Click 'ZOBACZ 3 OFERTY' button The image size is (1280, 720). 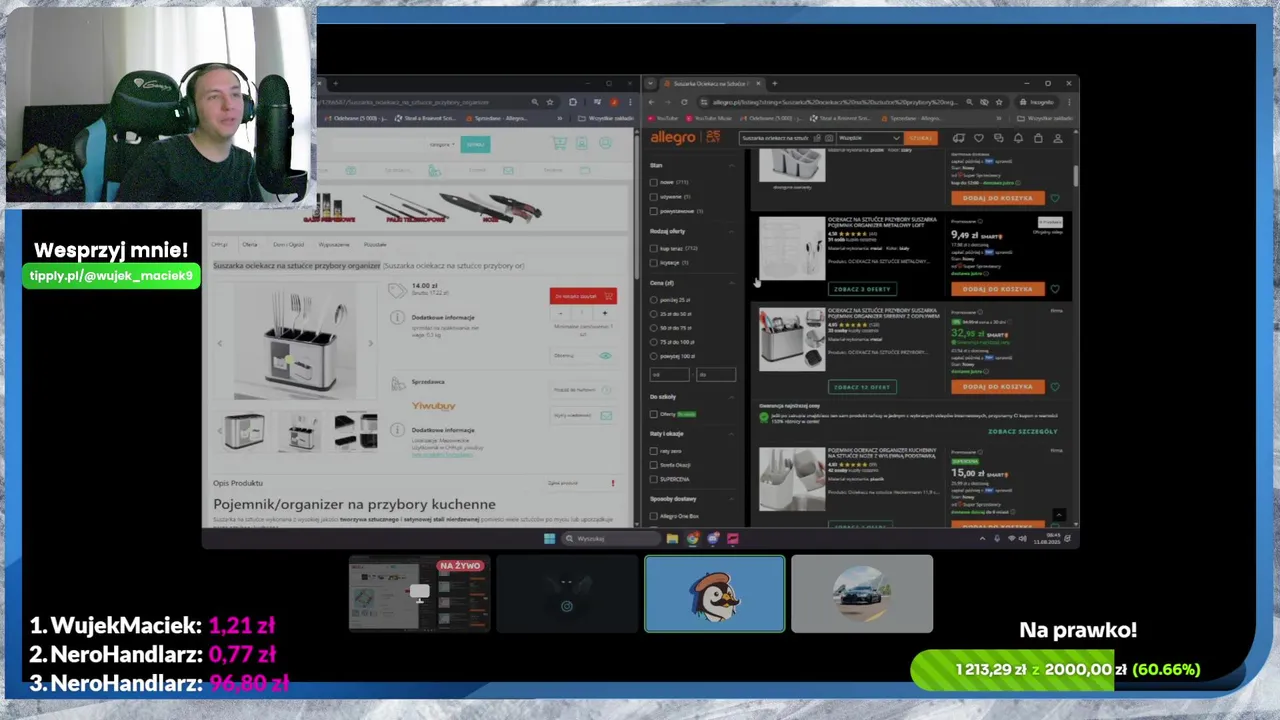[x=862, y=289]
